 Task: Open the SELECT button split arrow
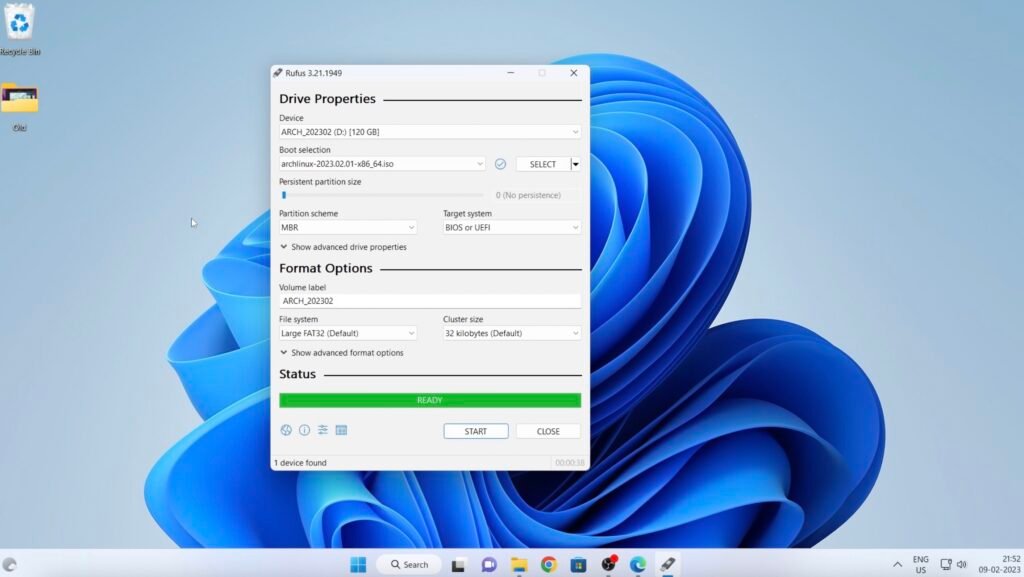[575, 164]
